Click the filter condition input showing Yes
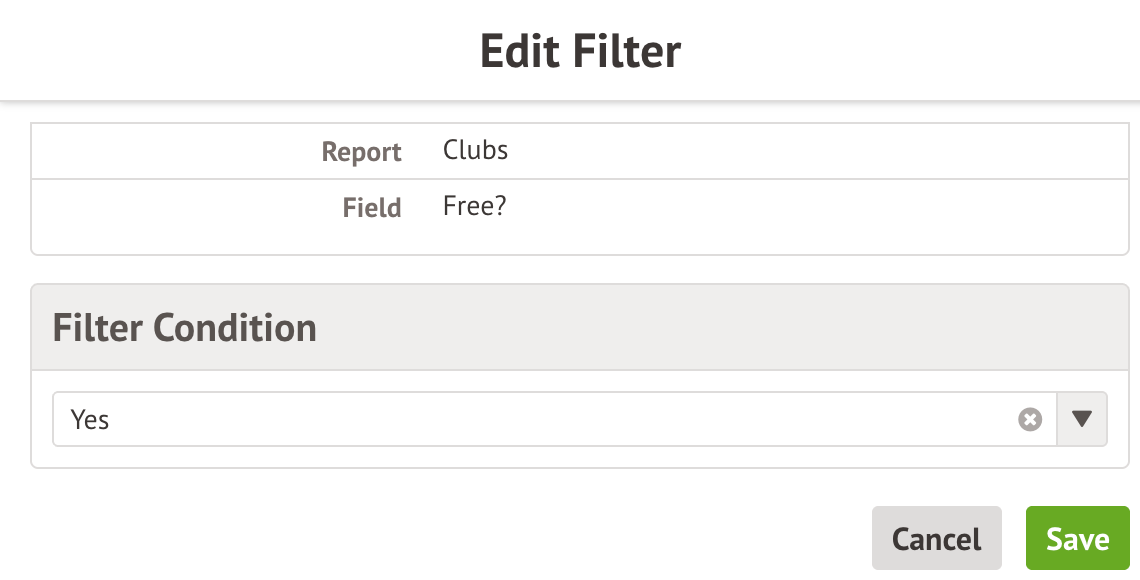Screen dimensions: 1140x580 (540, 419)
